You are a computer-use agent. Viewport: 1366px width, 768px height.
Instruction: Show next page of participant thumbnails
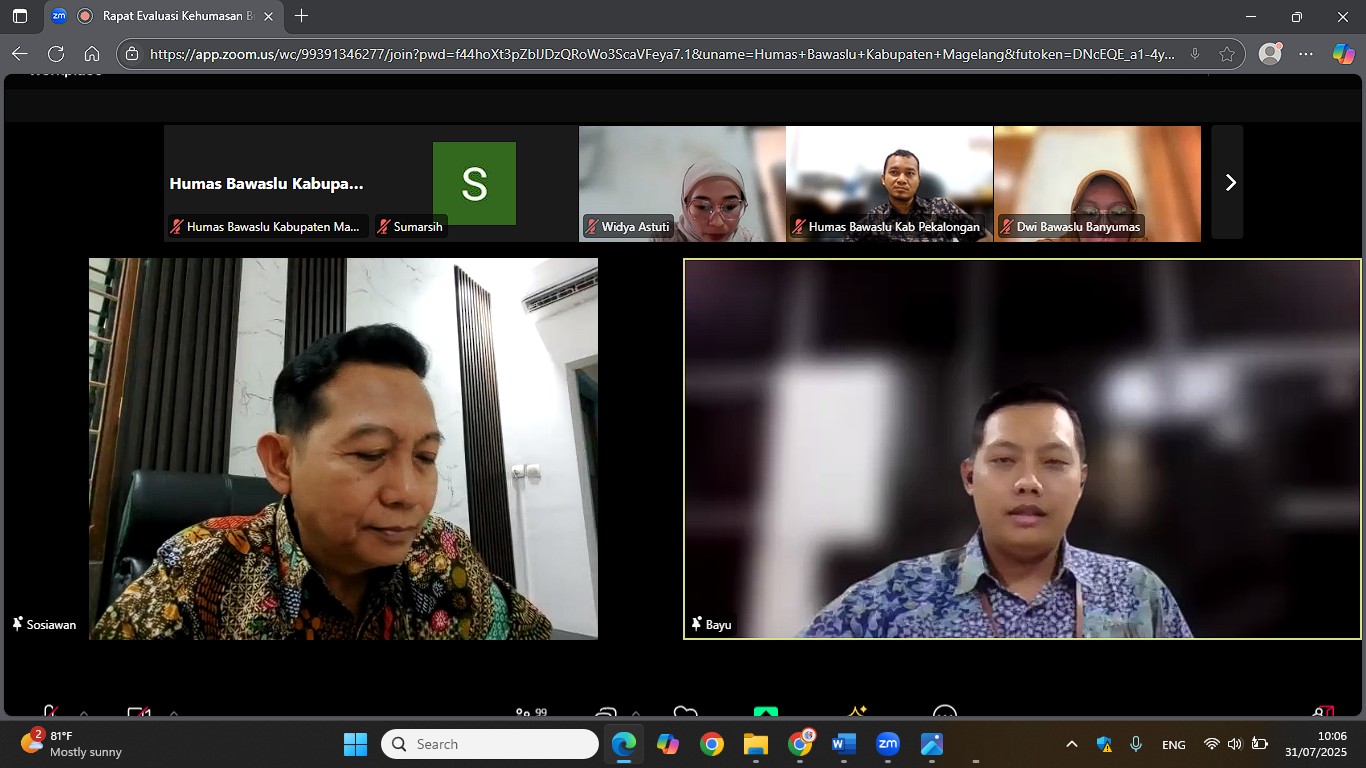pos(1230,182)
